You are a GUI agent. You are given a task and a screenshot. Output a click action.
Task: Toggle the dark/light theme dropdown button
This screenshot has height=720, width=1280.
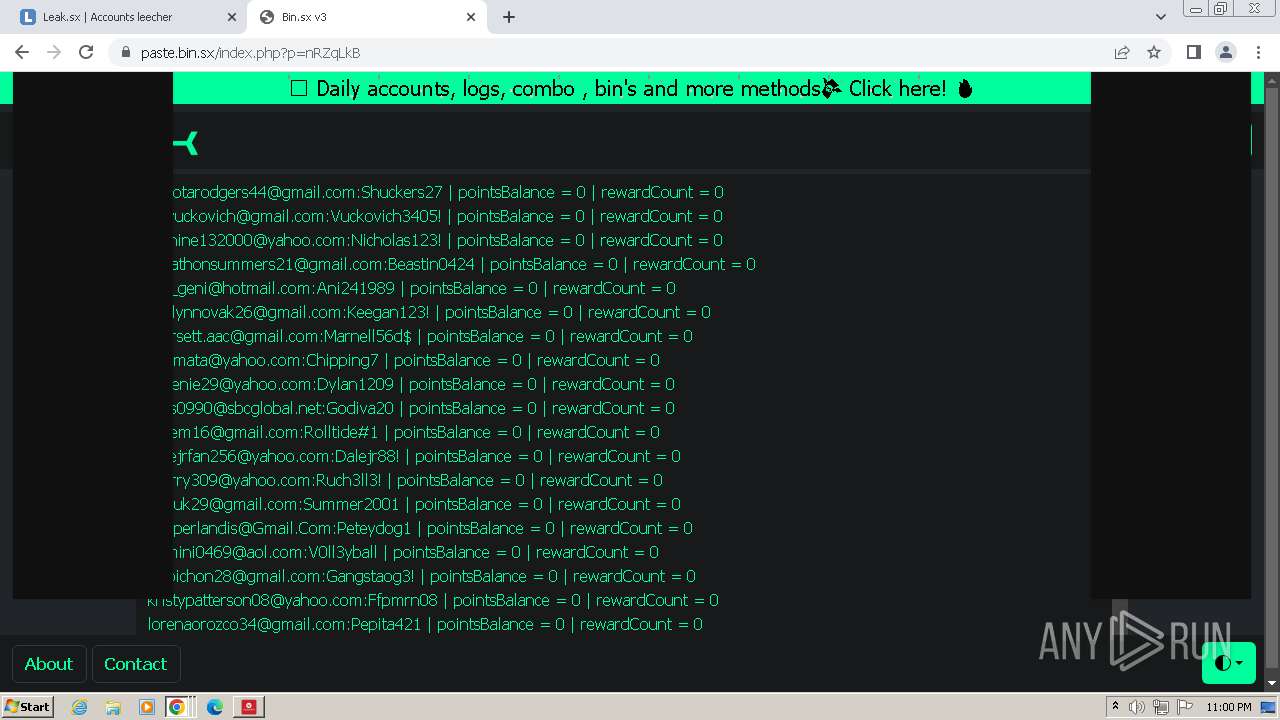pyautogui.click(x=1228, y=662)
